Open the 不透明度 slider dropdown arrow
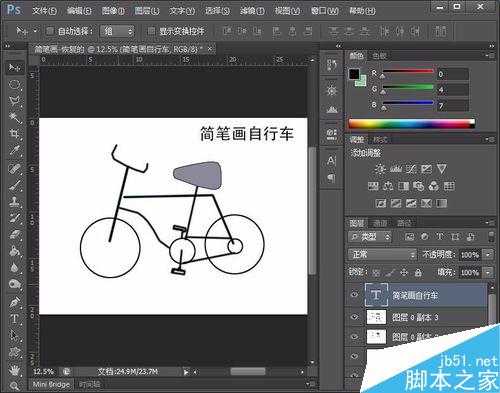 coord(488,255)
